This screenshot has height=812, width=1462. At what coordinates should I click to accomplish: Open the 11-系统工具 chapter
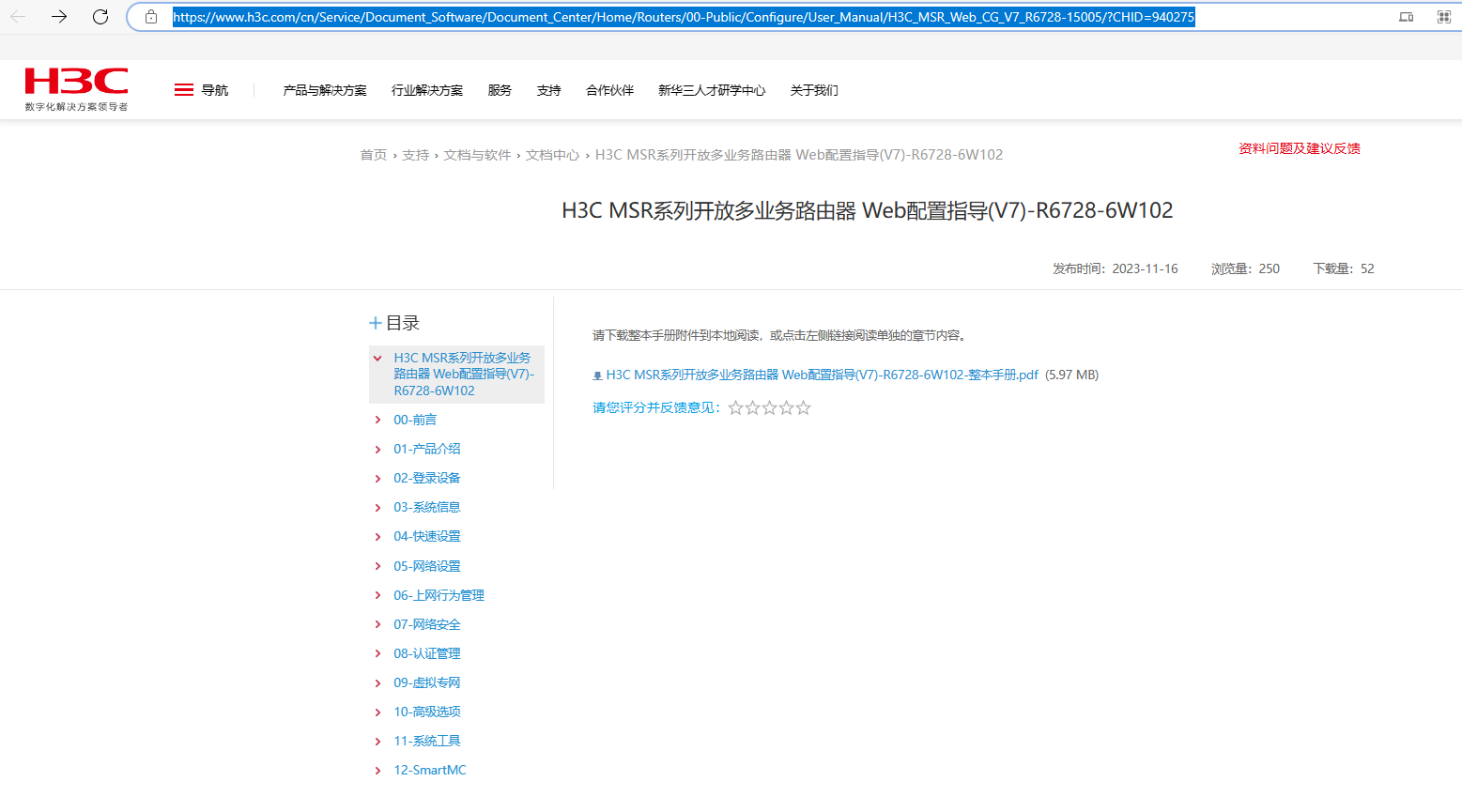tap(427, 741)
